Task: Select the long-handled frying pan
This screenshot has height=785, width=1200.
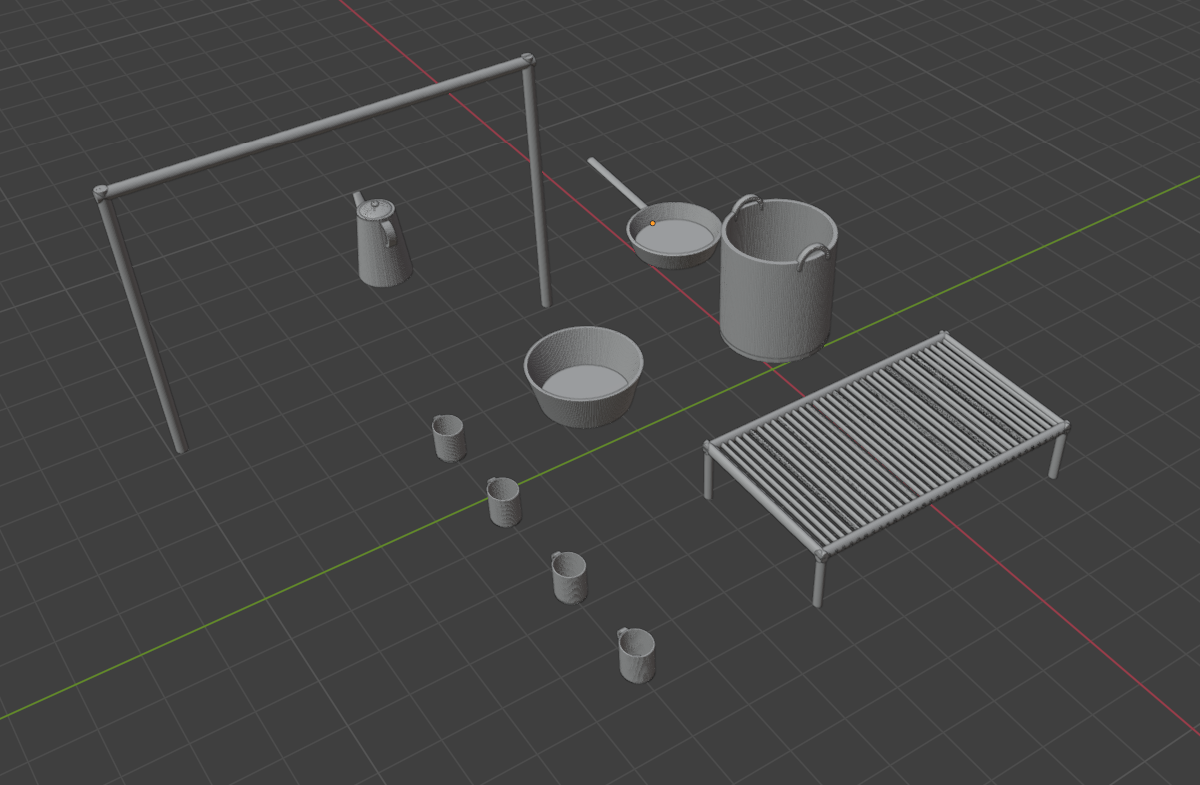Action: (x=673, y=234)
